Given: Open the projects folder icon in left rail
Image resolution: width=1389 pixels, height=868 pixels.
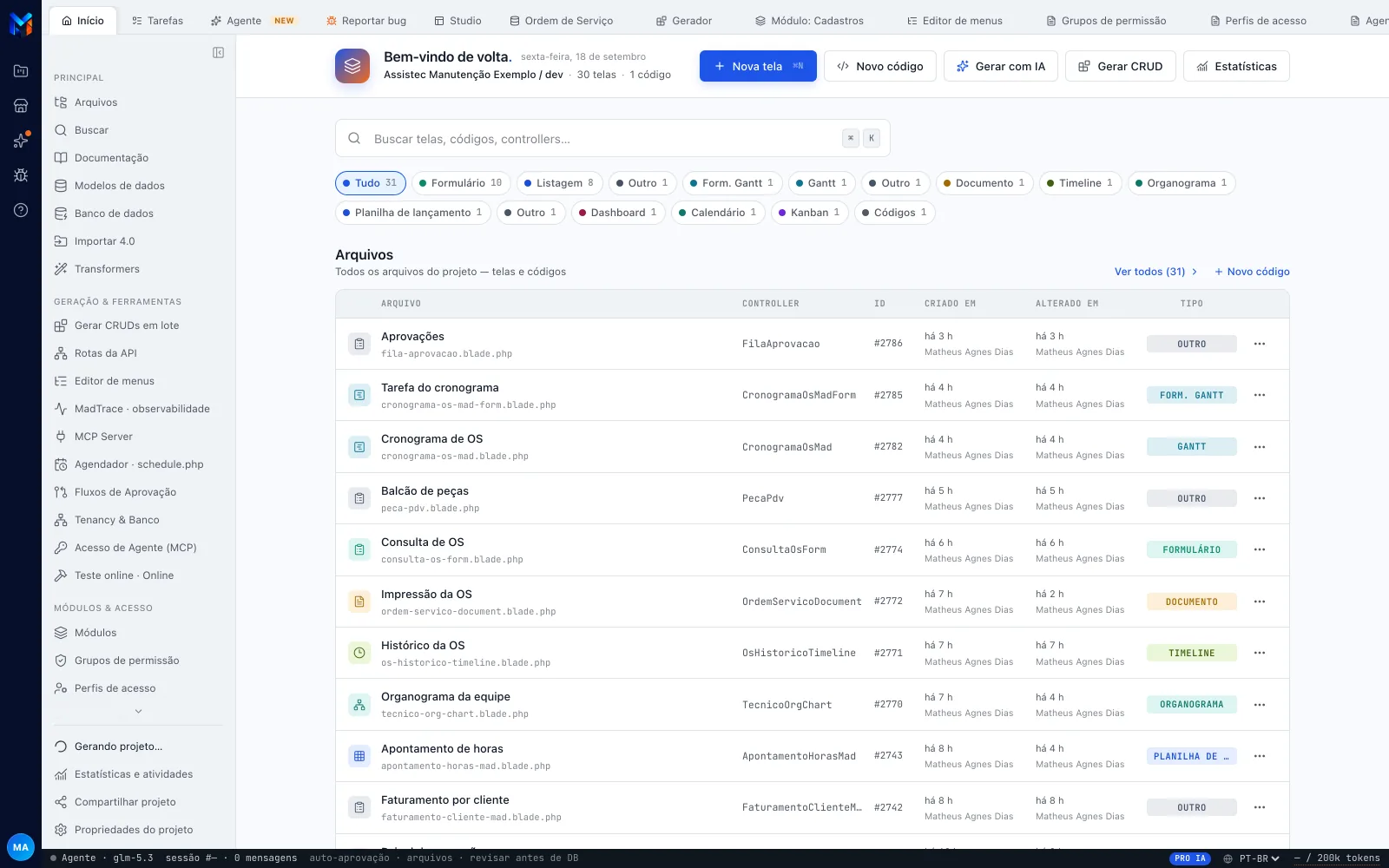Looking at the screenshot, I should 21,71.
